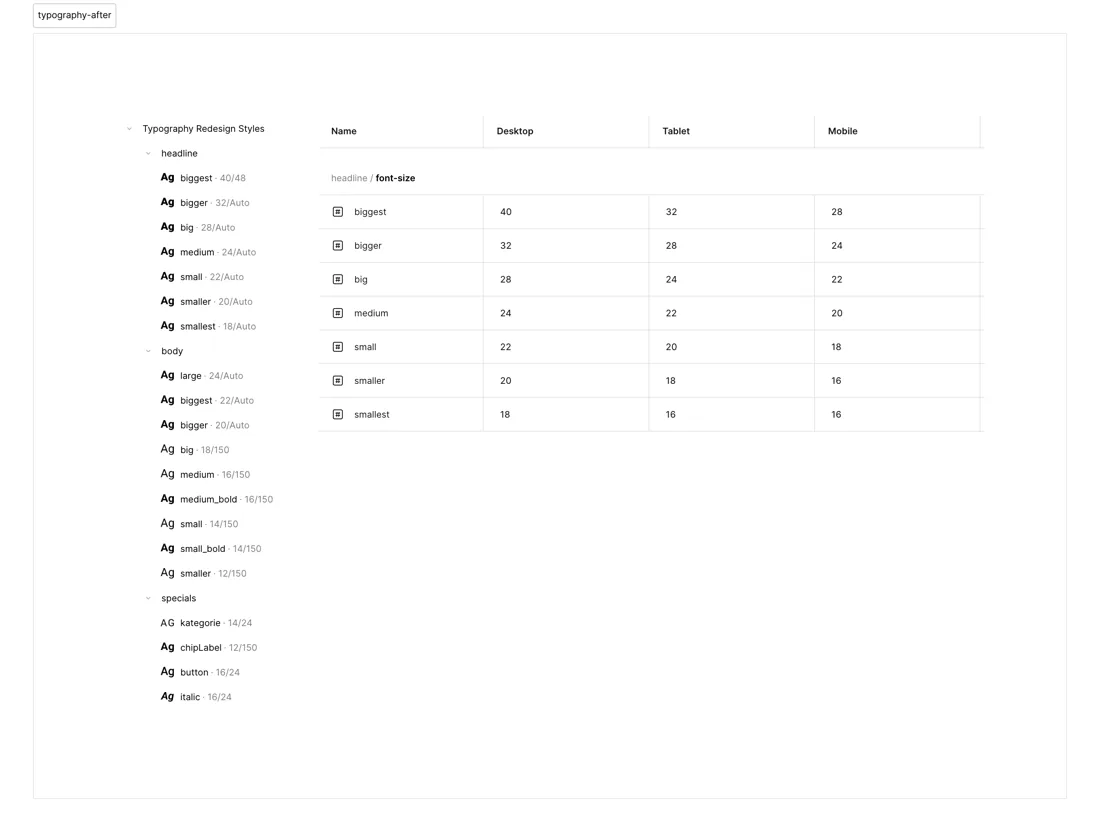Collapse the body styles group
The image size is (1100, 832).
pyautogui.click(x=148, y=351)
